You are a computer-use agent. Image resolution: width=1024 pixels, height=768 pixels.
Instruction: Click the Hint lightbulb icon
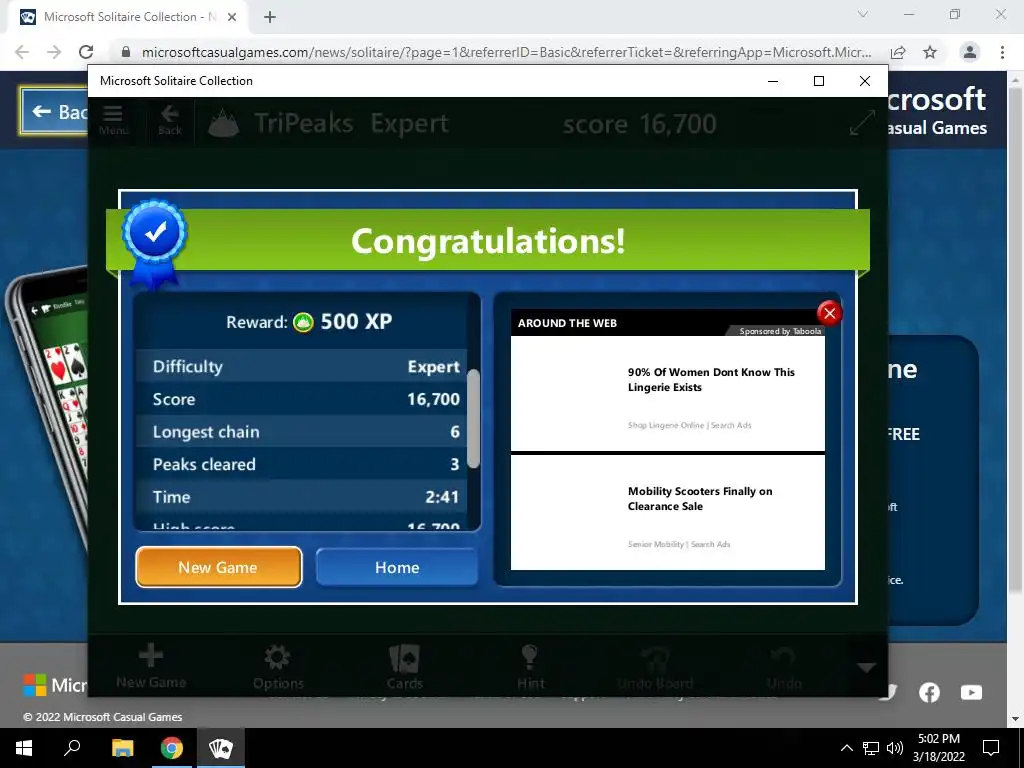530,667
